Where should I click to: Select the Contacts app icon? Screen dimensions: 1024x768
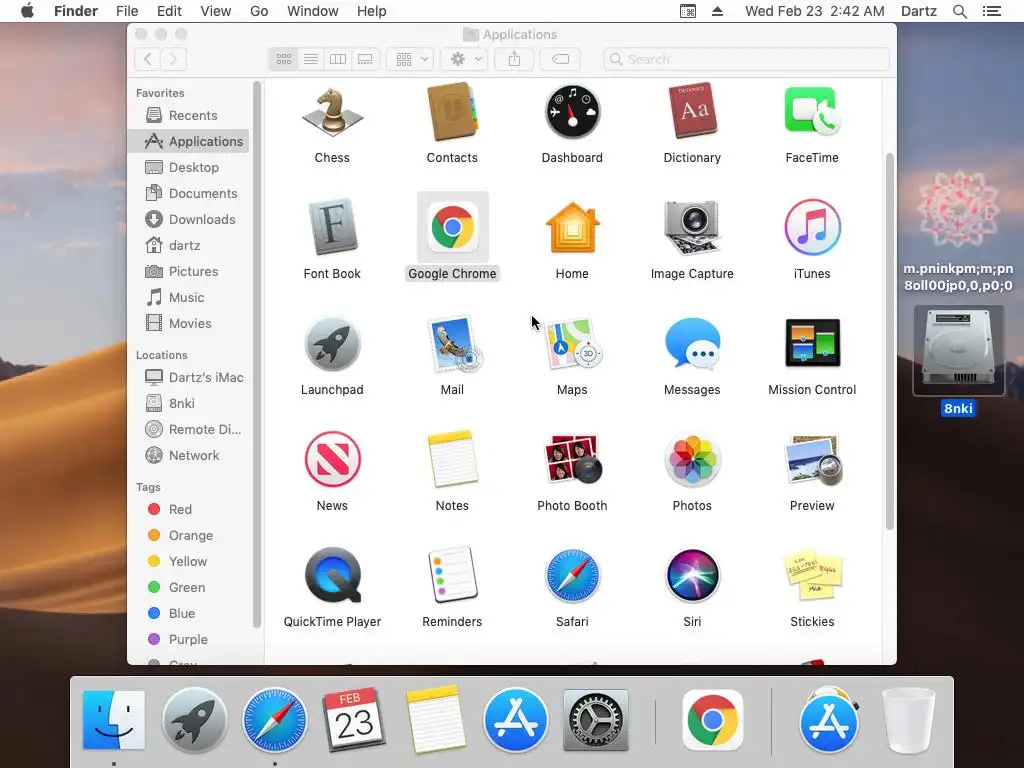[452, 112]
